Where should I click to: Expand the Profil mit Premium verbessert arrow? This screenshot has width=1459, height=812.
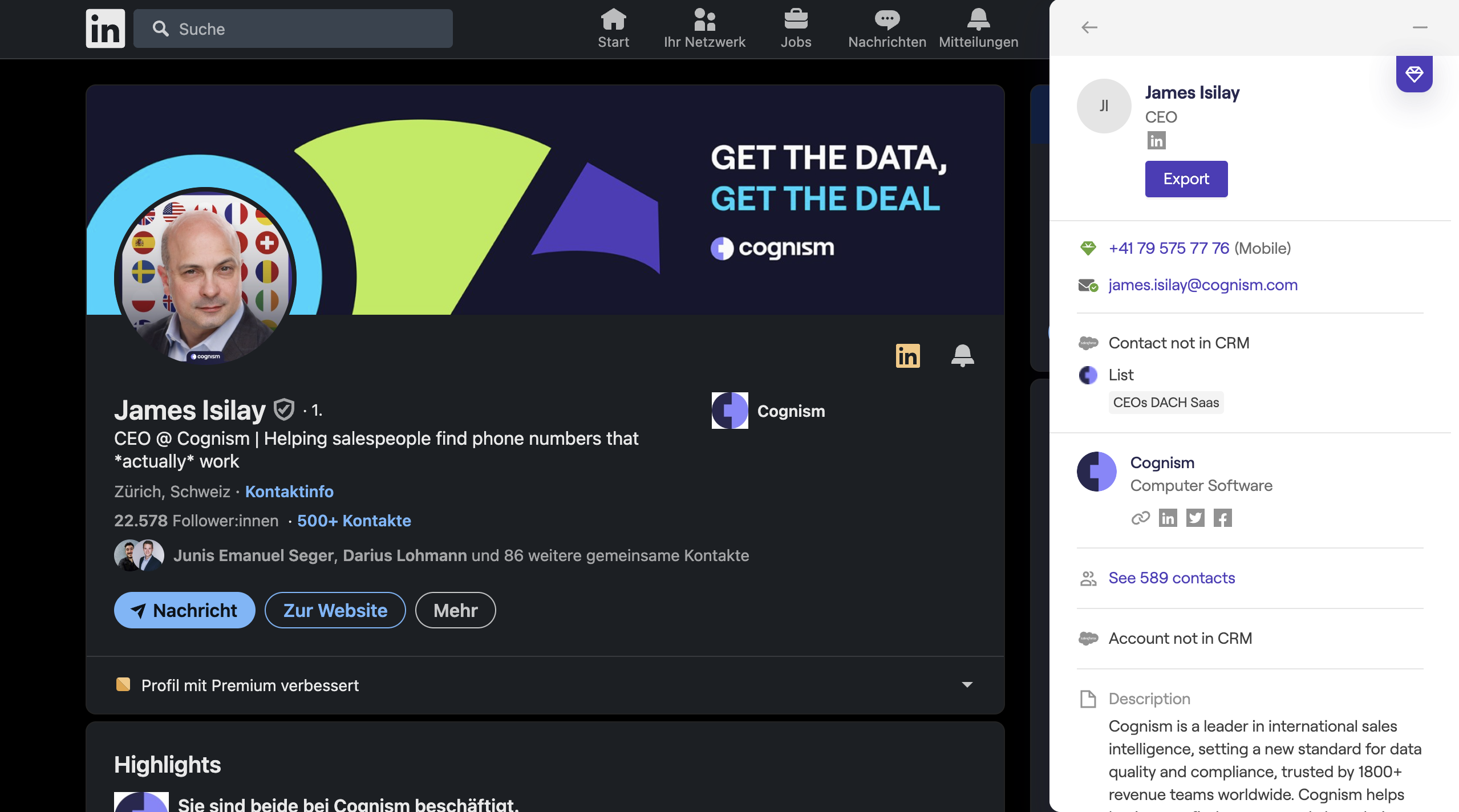967,684
